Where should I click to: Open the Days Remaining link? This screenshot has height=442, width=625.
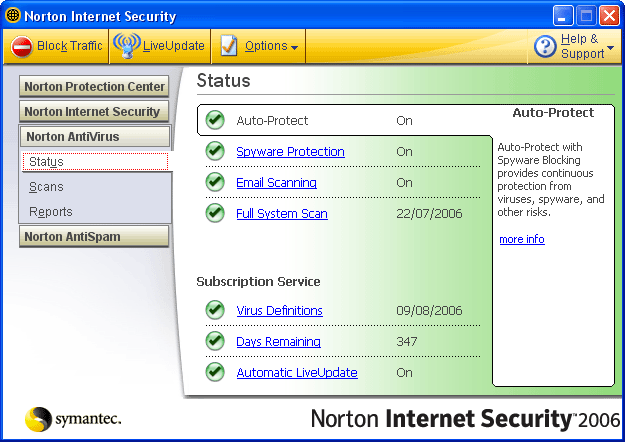(278, 342)
